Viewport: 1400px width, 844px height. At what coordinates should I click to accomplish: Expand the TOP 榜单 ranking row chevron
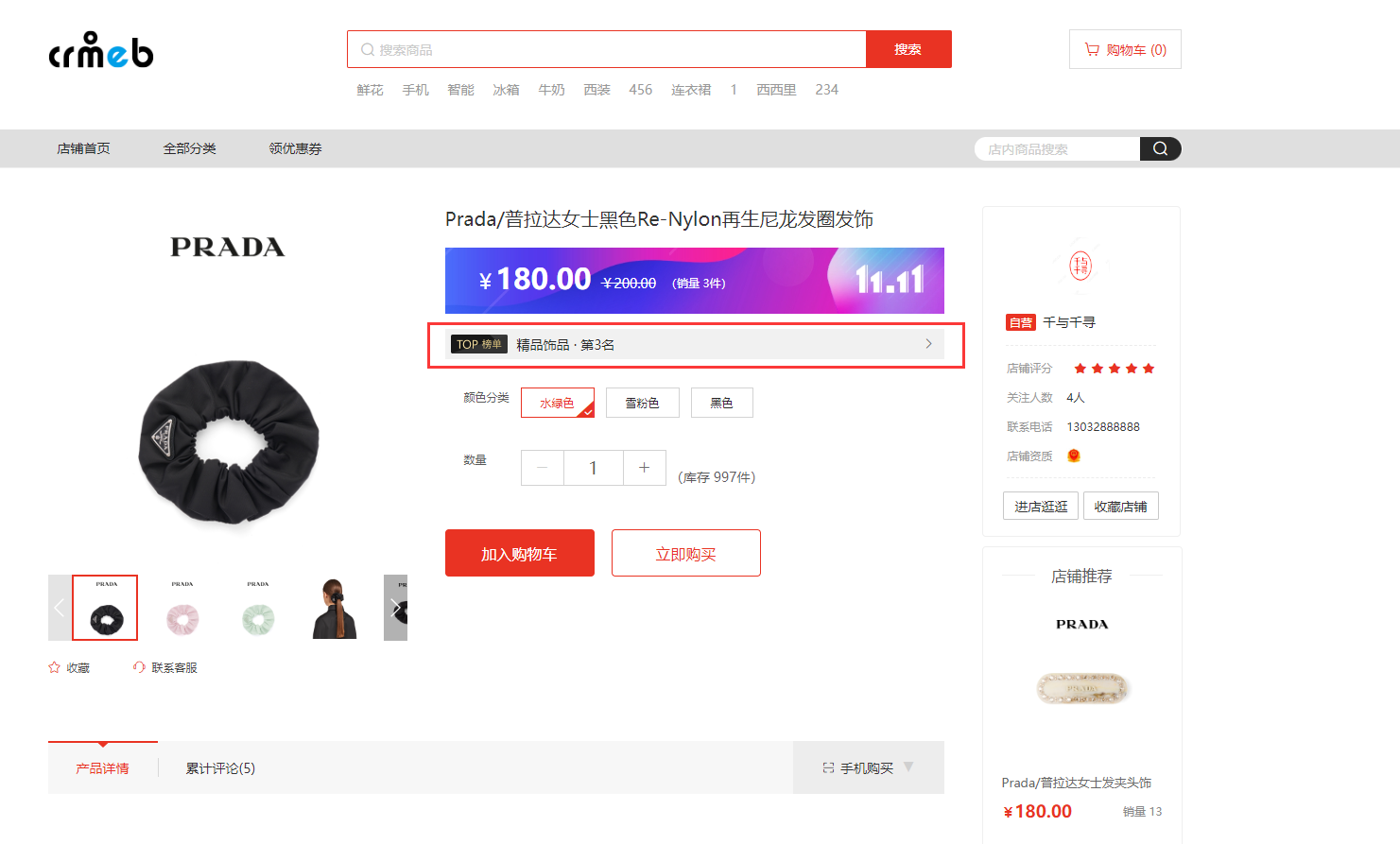[x=928, y=344]
